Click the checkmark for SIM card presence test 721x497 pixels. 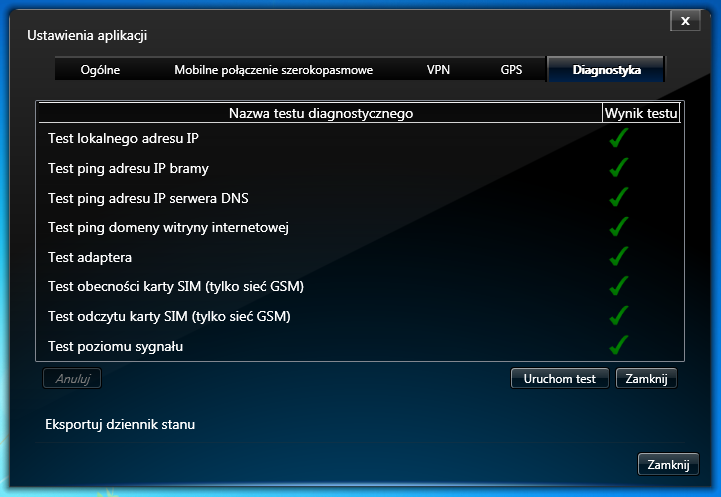pyautogui.click(x=618, y=287)
